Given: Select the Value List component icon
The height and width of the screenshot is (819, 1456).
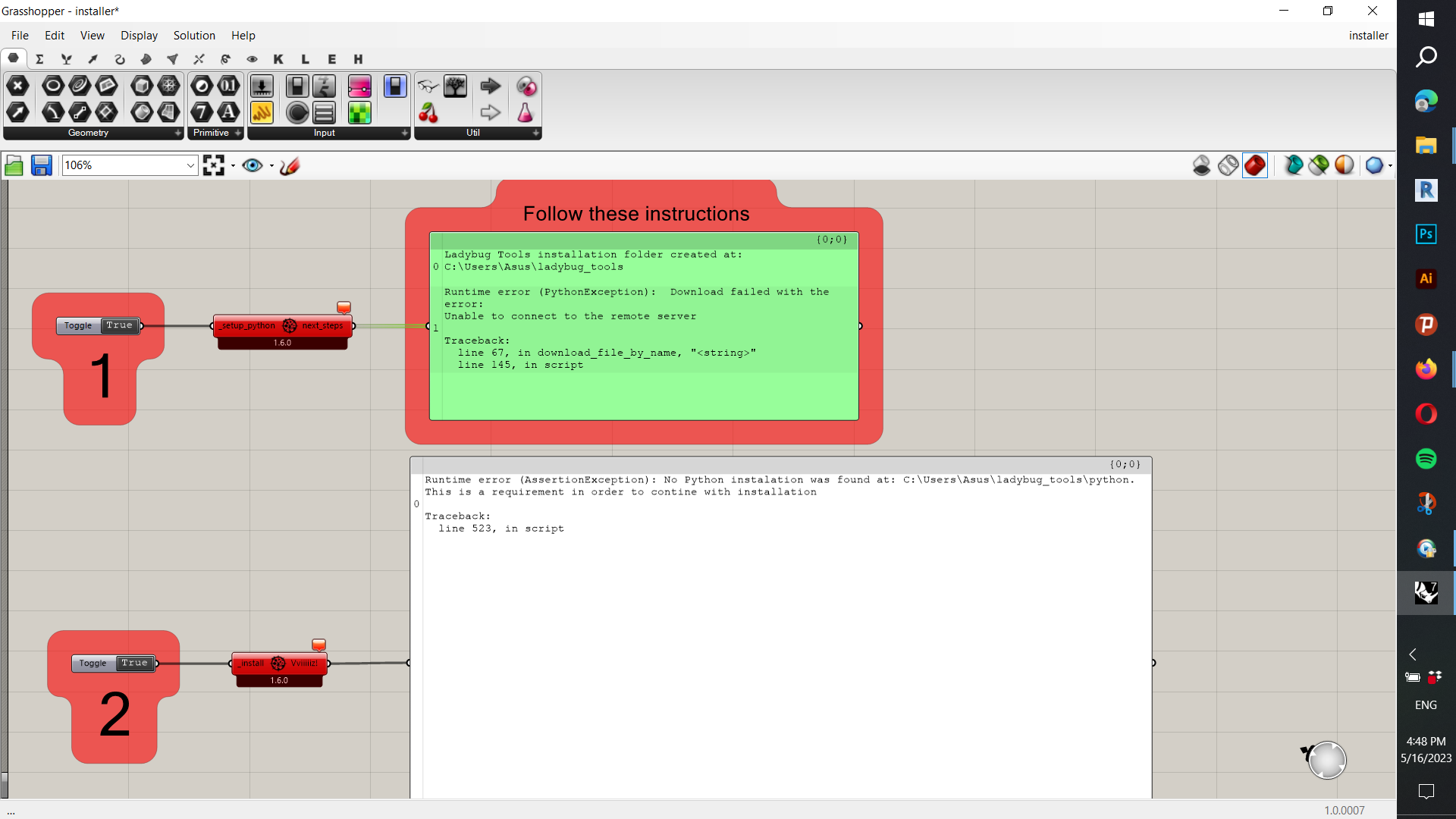Looking at the screenshot, I should pos(324,112).
